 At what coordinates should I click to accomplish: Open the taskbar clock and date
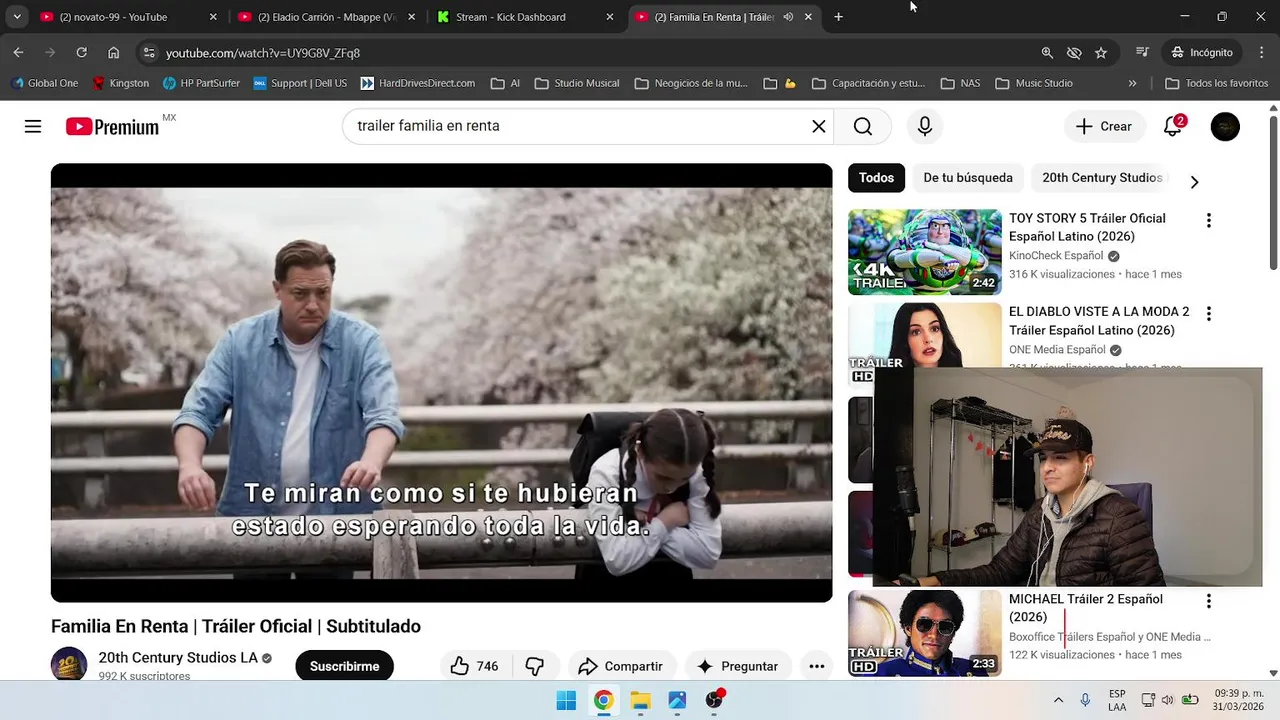coord(1237,700)
